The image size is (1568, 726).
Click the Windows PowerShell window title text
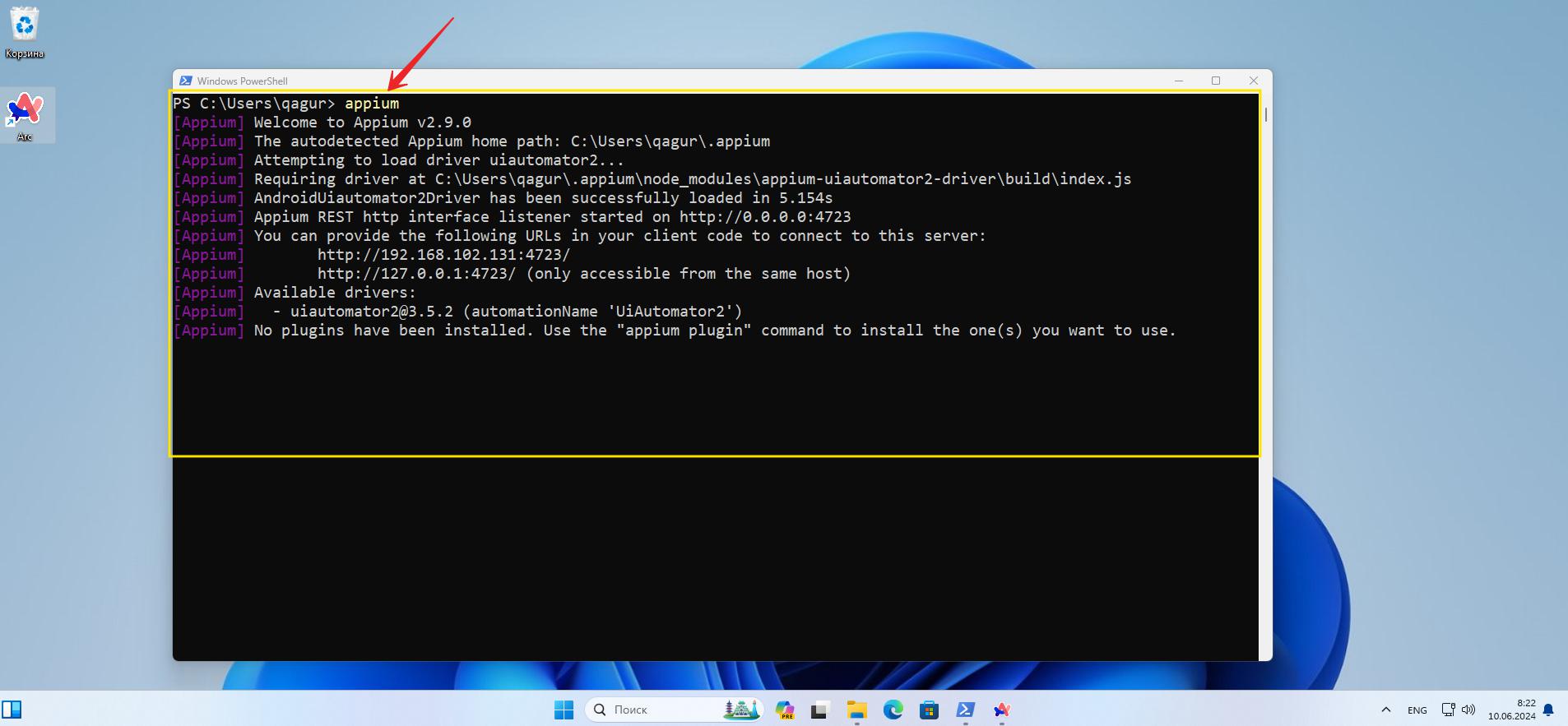click(242, 81)
